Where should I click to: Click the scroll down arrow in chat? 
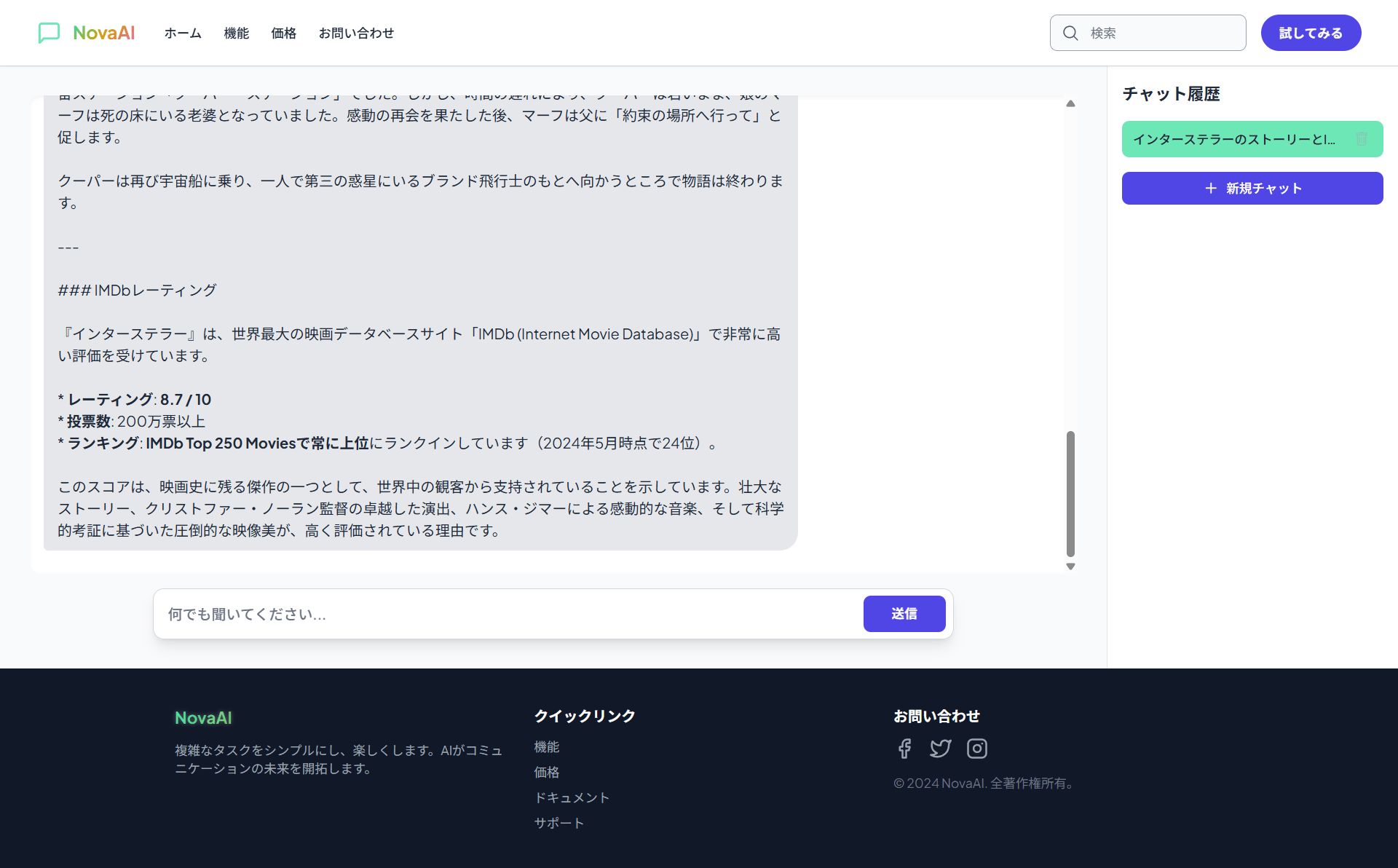pos(1070,567)
